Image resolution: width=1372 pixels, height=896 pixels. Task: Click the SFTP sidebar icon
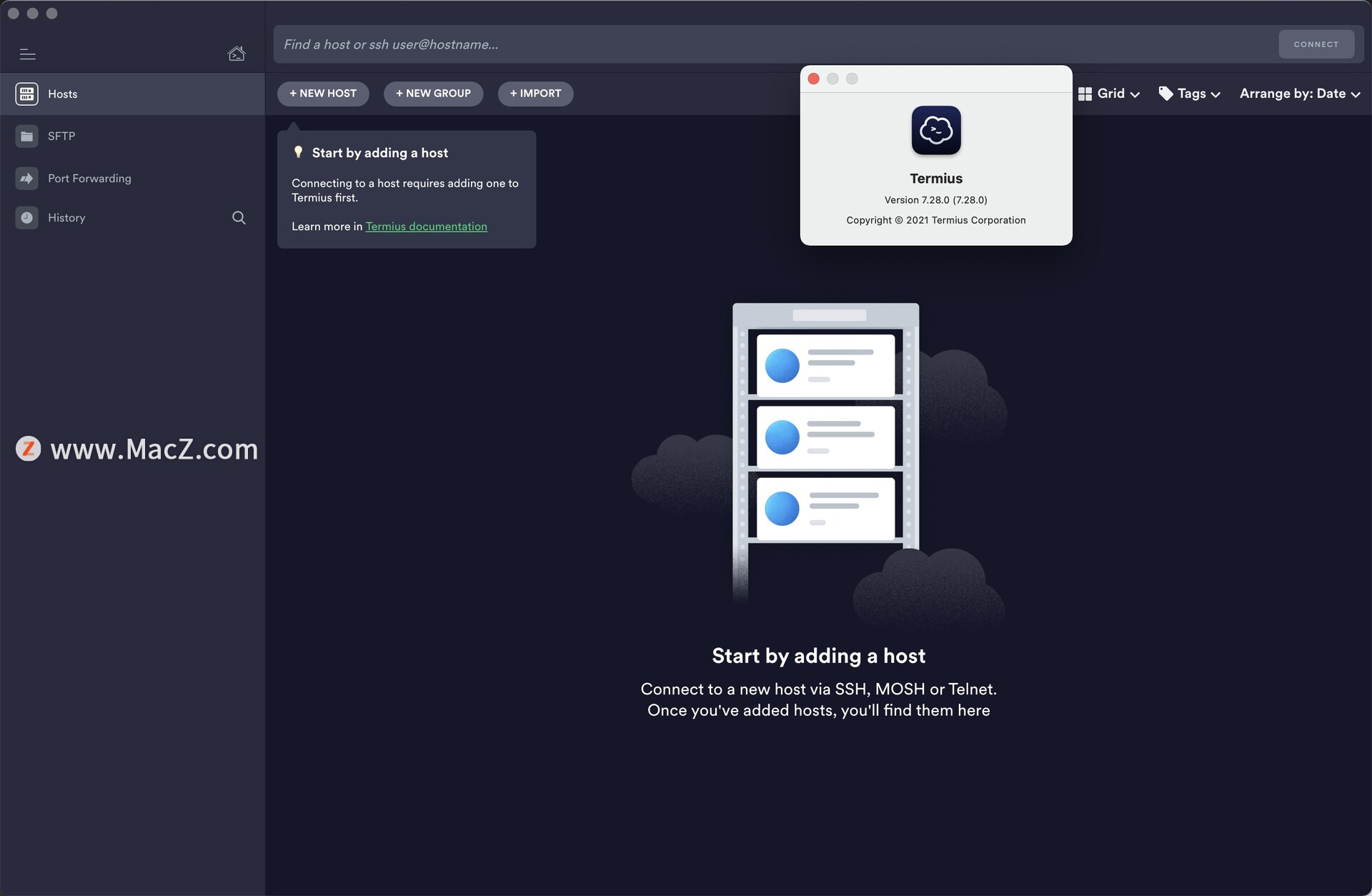pyautogui.click(x=27, y=136)
